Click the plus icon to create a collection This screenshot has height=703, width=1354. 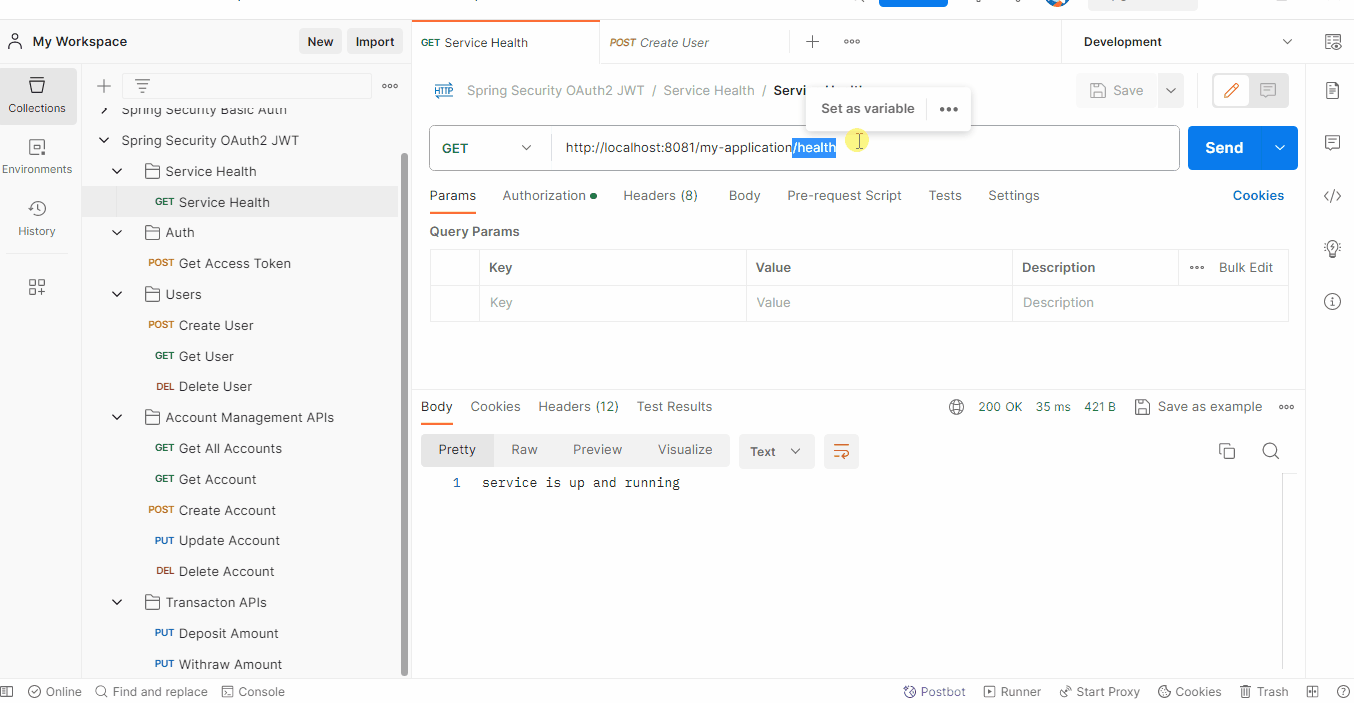(104, 86)
